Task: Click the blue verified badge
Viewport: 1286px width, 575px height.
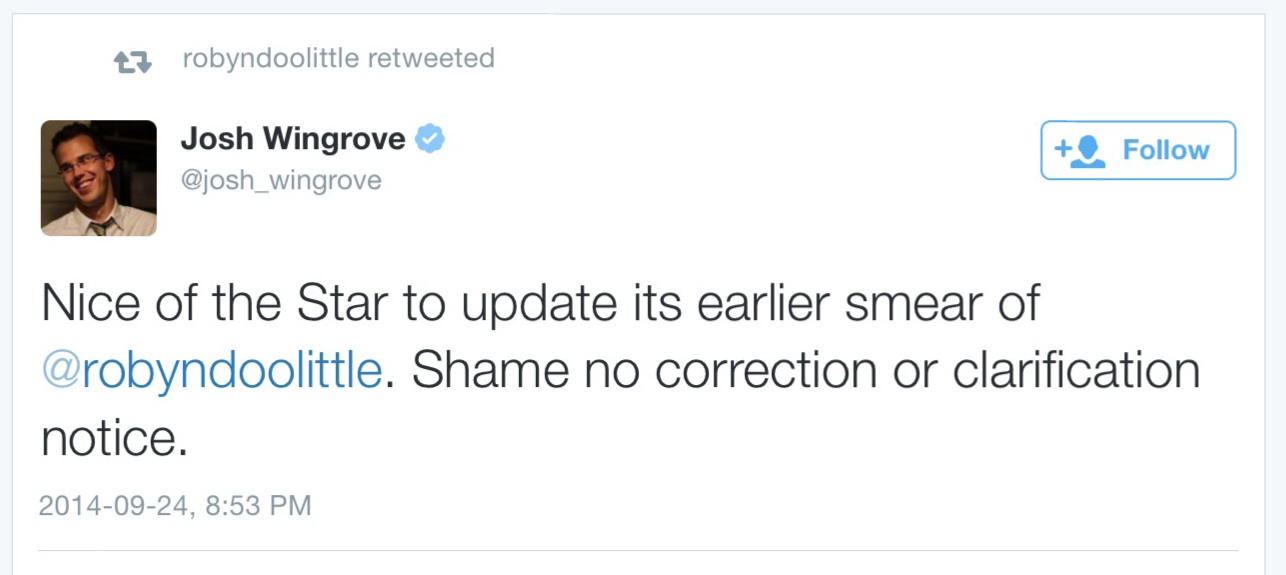Action: click(430, 139)
